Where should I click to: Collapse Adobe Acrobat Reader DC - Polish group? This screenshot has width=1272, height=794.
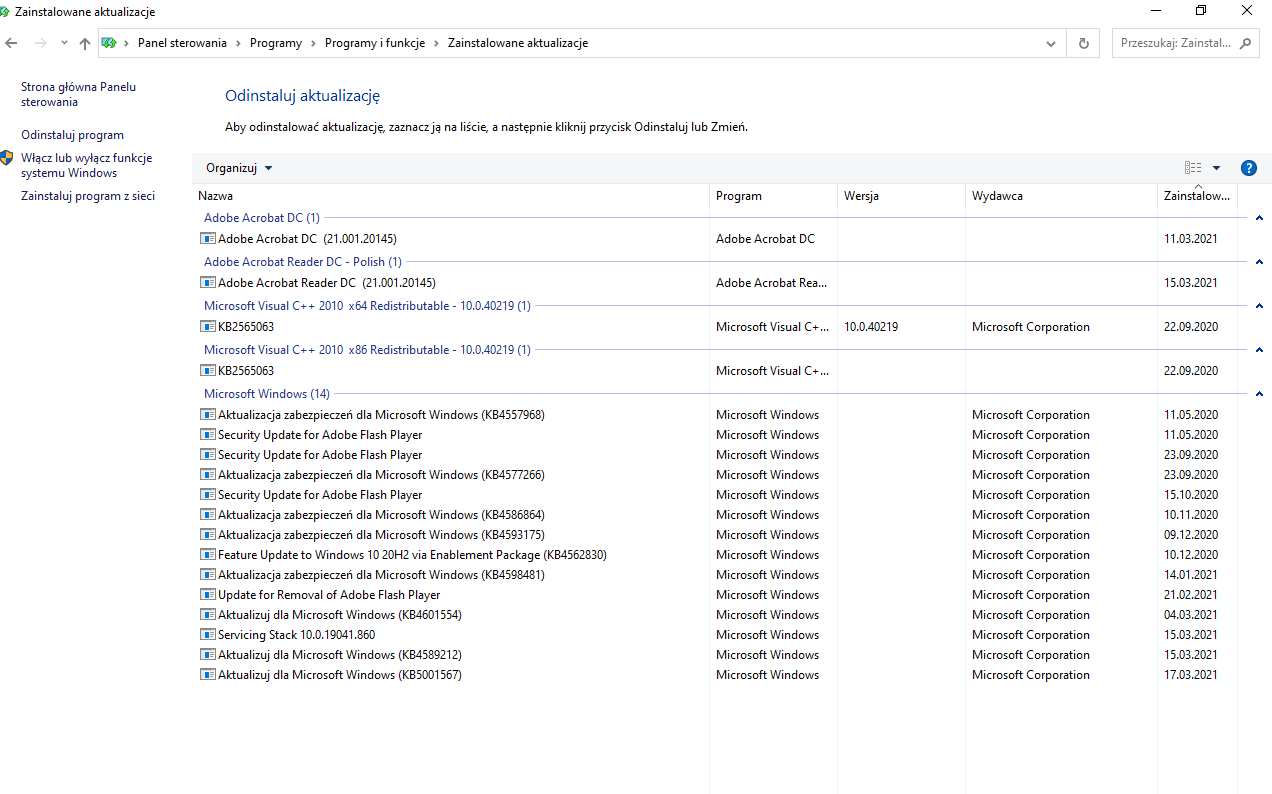pos(1258,262)
